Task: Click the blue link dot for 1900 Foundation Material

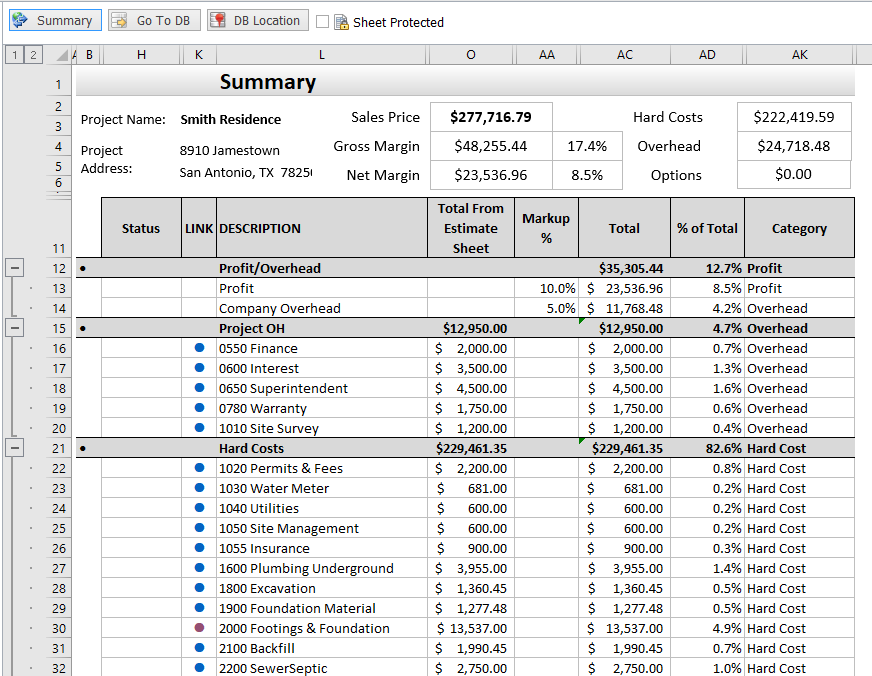Action: (x=199, y=608)
